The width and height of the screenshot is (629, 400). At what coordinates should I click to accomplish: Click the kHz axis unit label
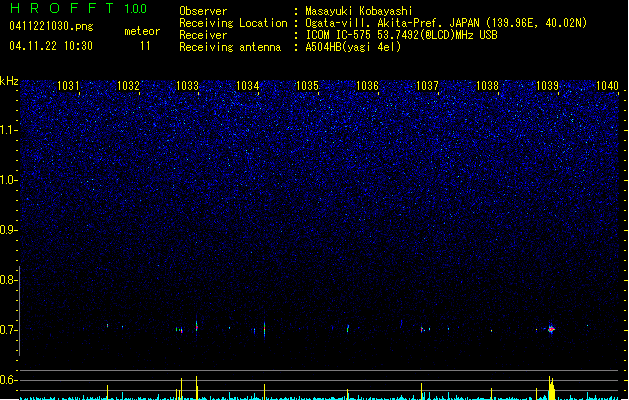point(9,81)
